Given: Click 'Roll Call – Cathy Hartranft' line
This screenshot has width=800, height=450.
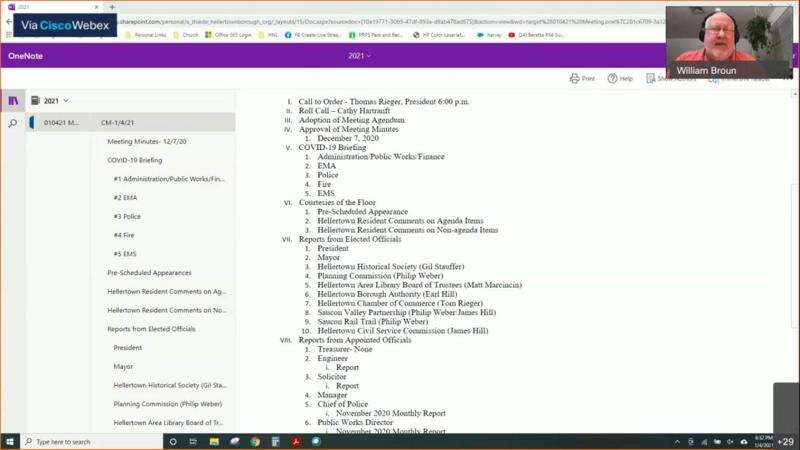Looking at the screenshot, I should coord(344,111).
